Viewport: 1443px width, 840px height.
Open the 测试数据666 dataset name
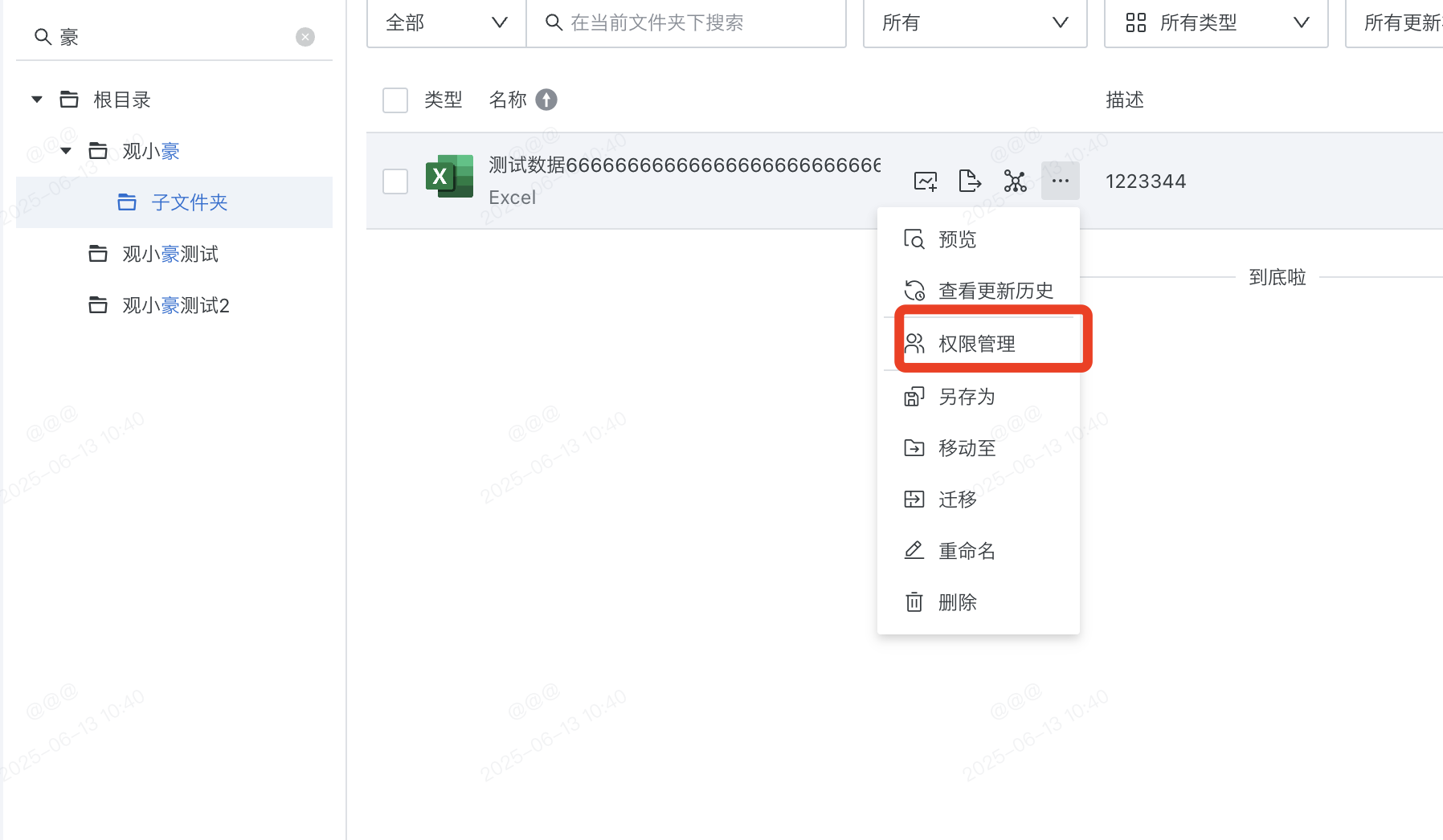tap(685, 165)
